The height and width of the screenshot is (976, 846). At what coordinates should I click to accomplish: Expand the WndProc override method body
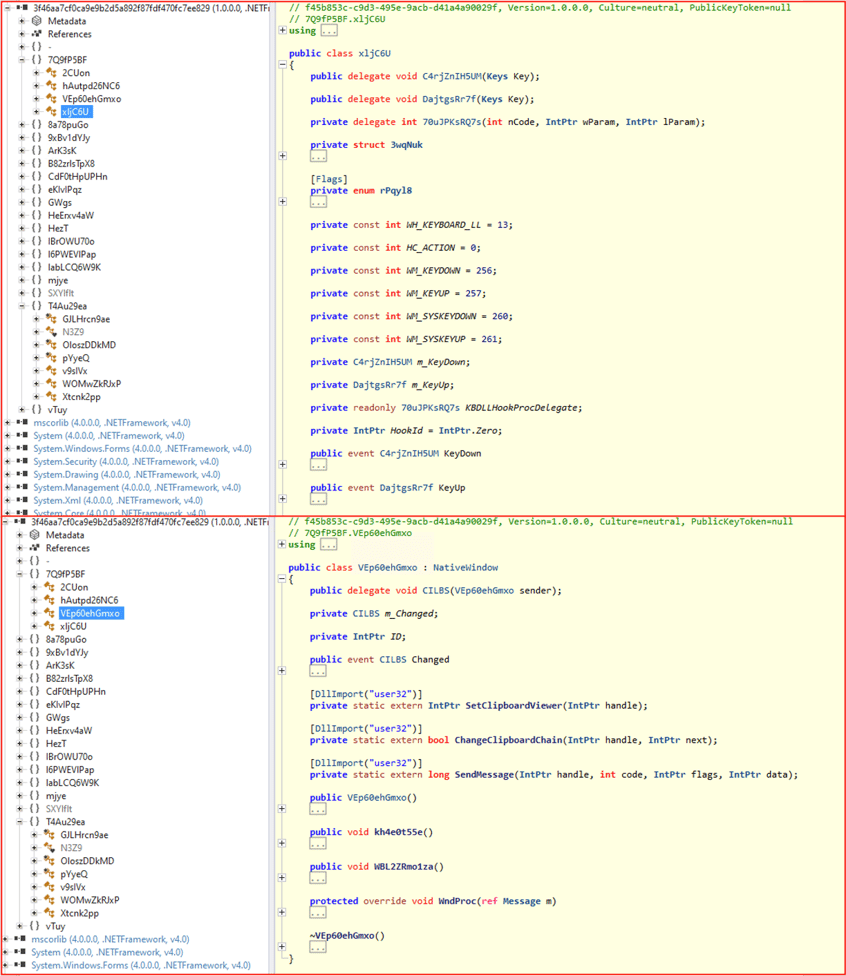[282, 912]
